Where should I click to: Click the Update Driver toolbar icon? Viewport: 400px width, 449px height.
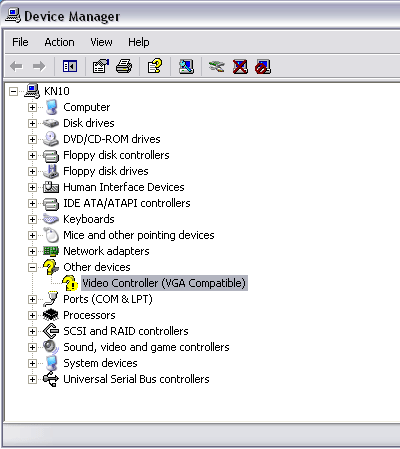coord(217,66)
